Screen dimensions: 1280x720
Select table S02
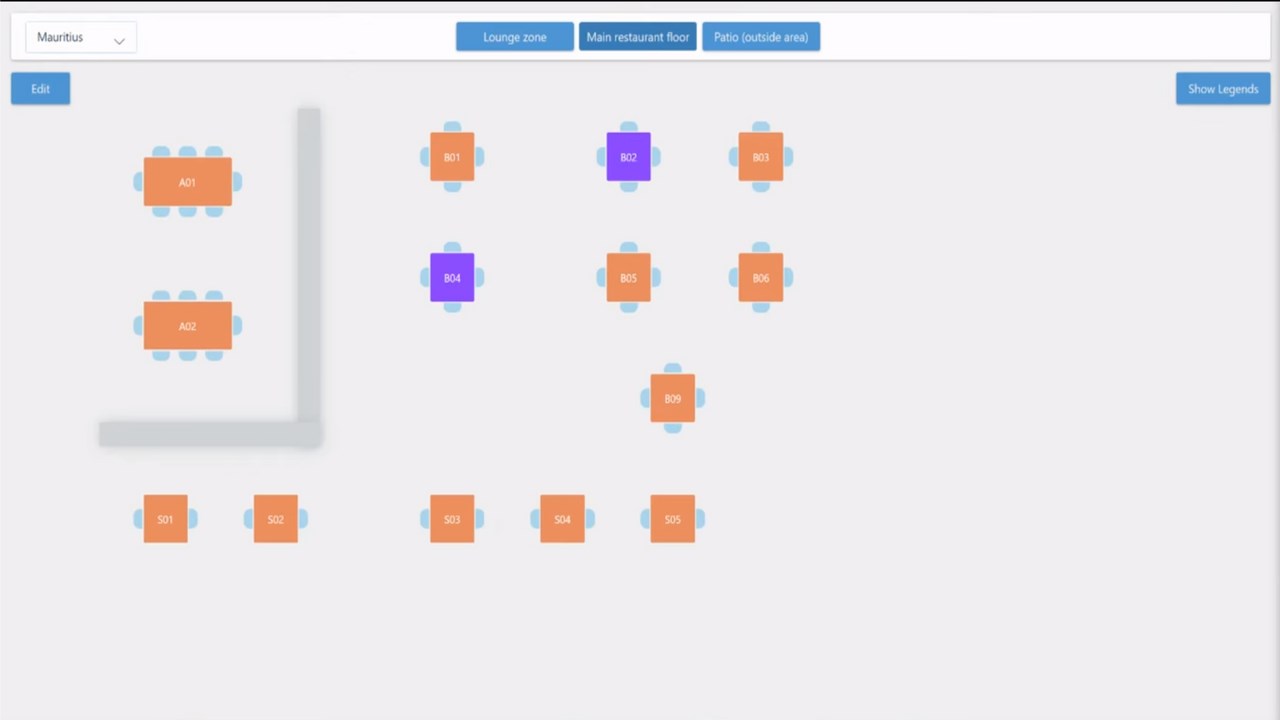pyautogui.click(x=276, y=519)
